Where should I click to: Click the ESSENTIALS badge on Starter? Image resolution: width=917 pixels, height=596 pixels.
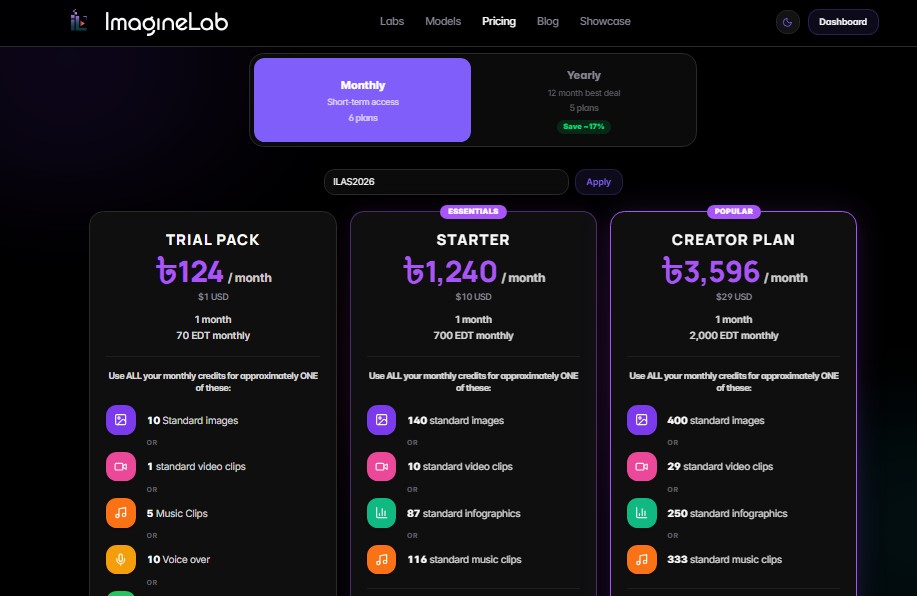coord(473,211)
